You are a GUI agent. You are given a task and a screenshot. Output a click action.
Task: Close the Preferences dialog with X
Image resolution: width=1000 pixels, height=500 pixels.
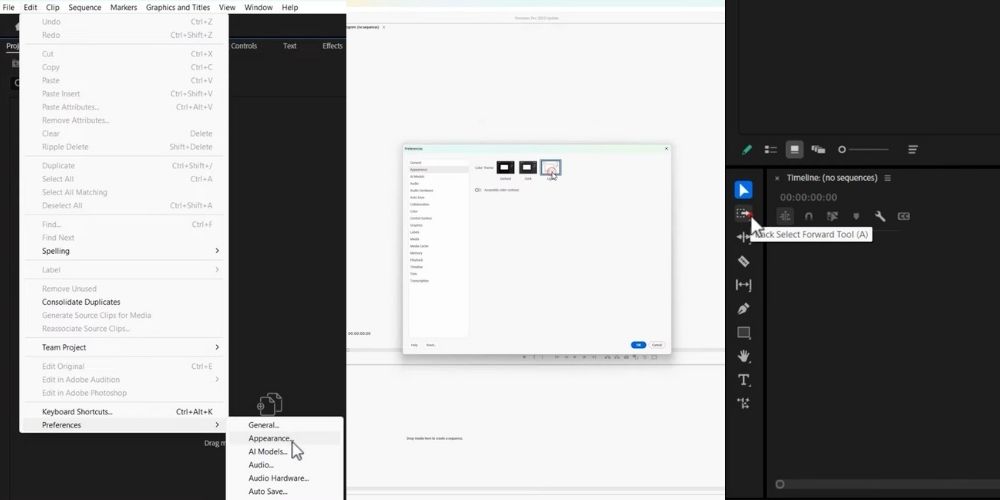(x=666, y=149)
